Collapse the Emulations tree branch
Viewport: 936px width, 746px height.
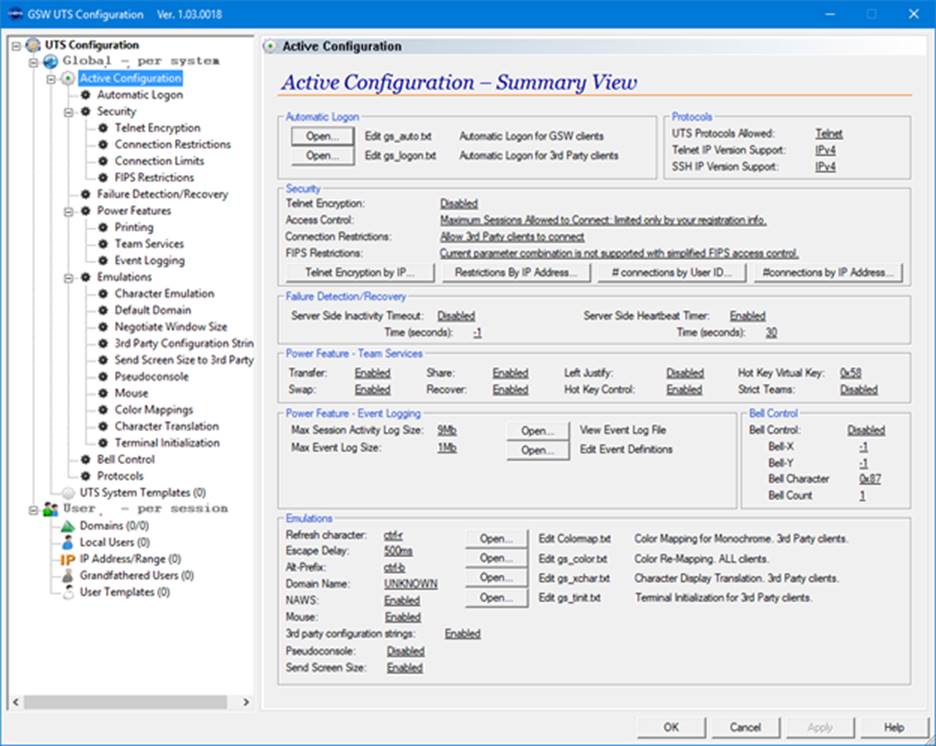69,278
